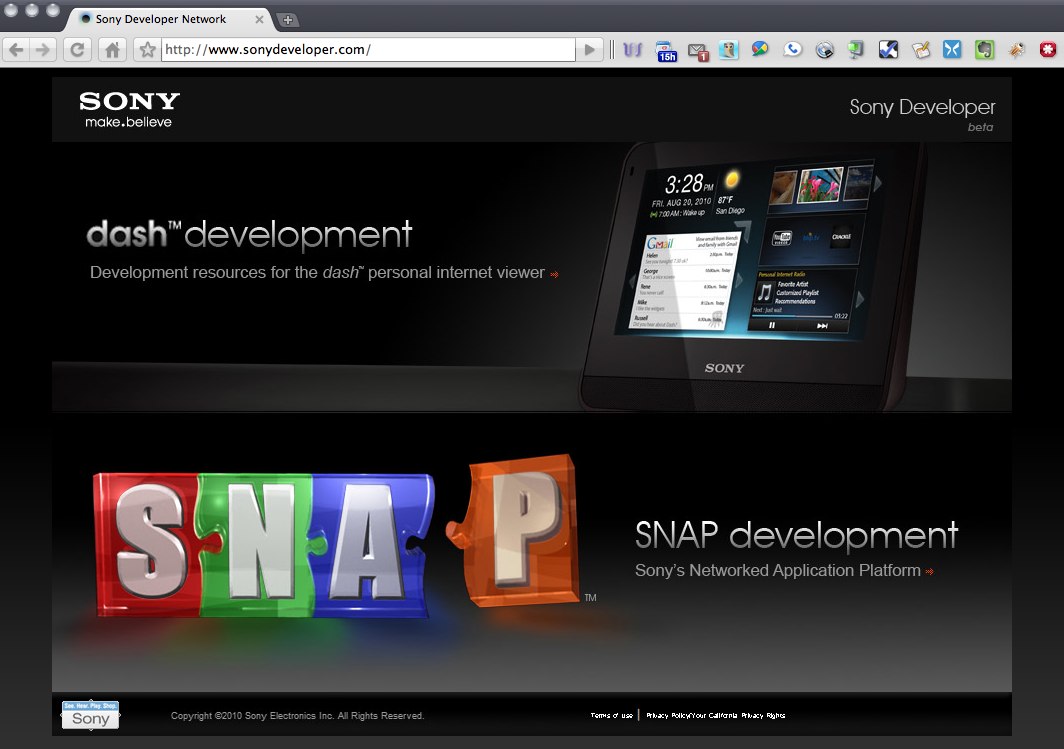Follow Sony's Networked Application Platform link

(x=784, y=571)
